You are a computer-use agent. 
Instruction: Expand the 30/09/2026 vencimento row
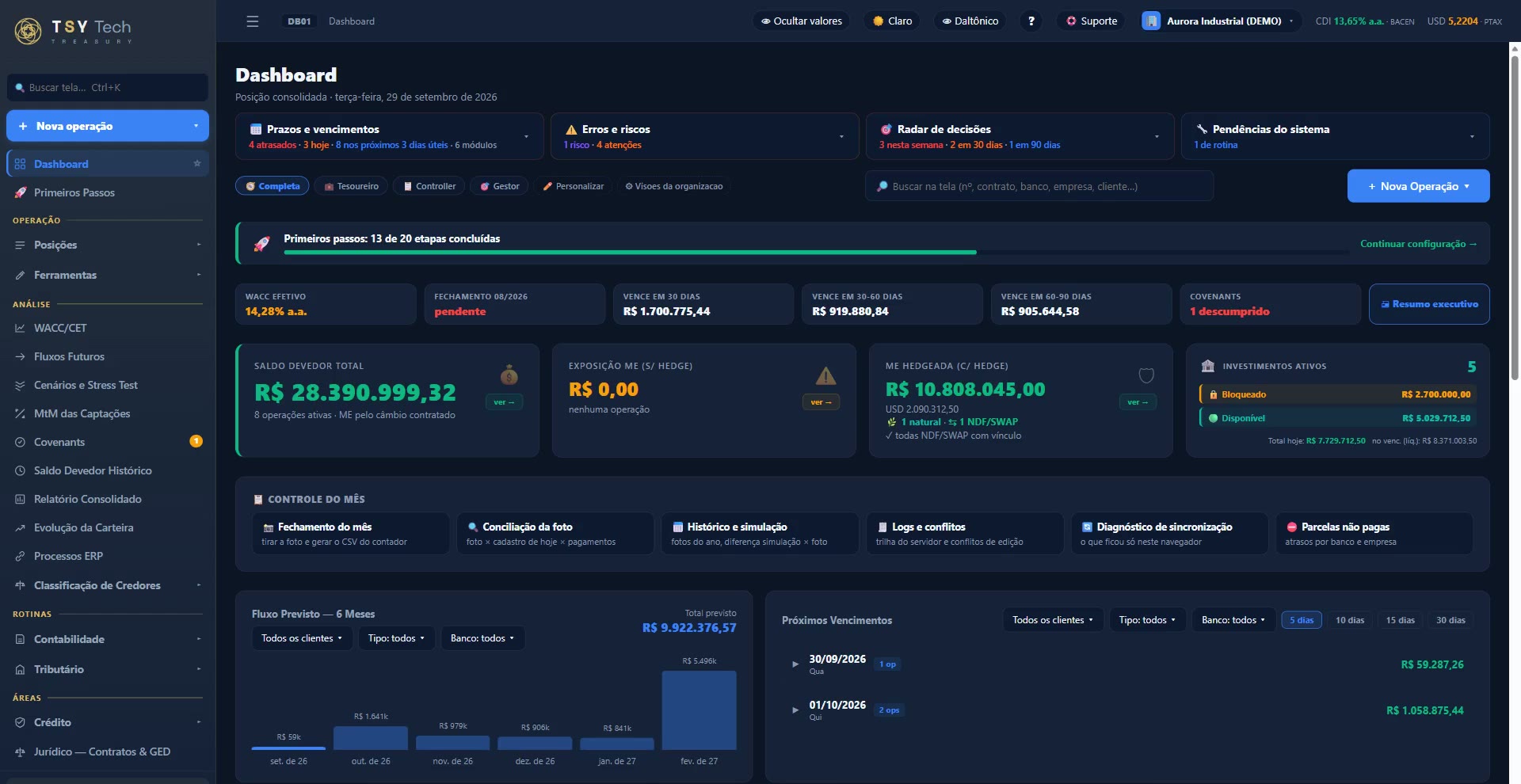(1128, 664)
